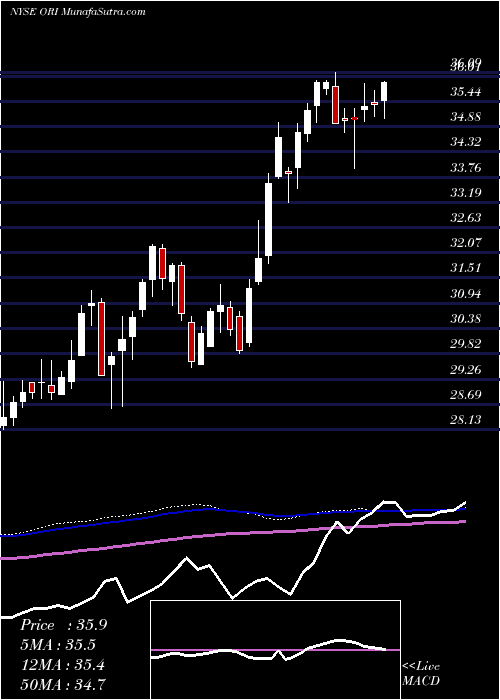Click the 28.69 price axis label

466,395
